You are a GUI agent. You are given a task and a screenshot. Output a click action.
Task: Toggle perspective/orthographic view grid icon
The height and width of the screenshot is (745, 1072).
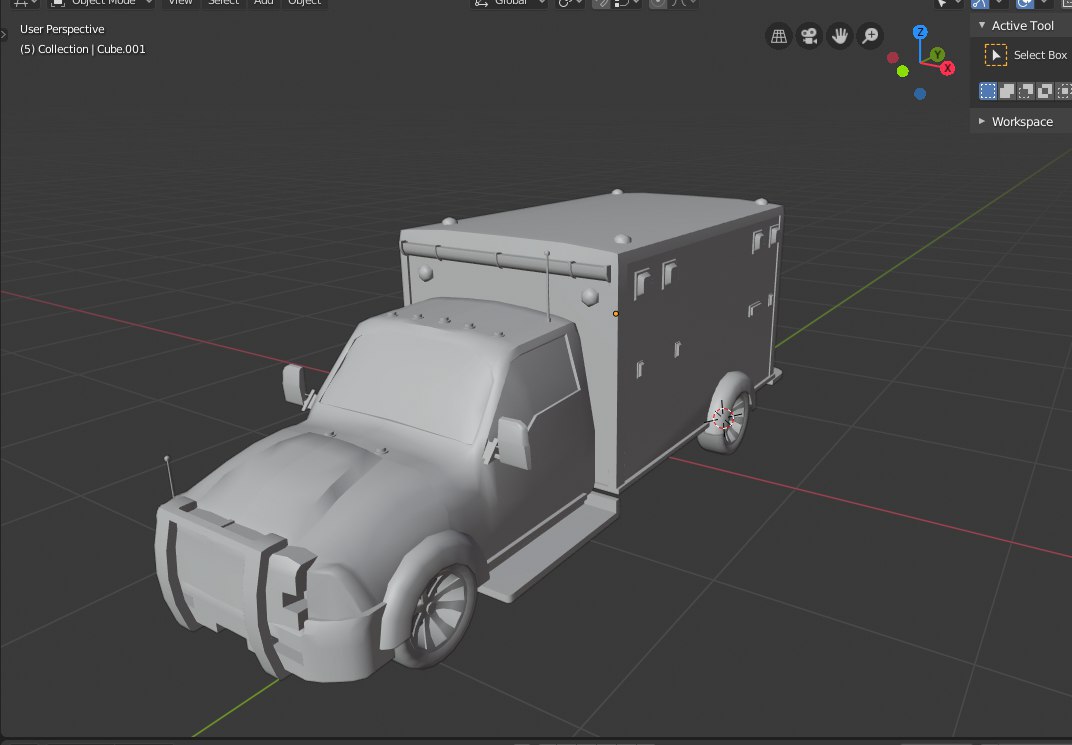tap(779, 36)
